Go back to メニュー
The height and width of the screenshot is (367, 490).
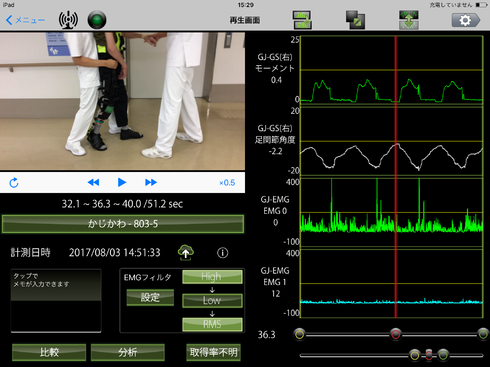tap(25, 20)
